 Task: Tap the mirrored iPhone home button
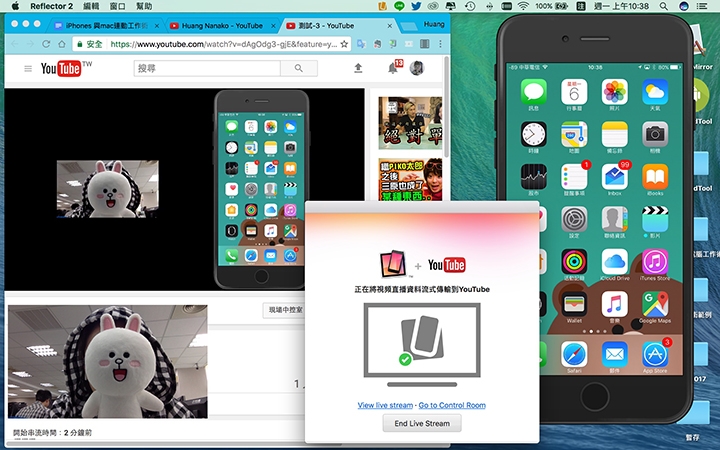tap(595, 395)
